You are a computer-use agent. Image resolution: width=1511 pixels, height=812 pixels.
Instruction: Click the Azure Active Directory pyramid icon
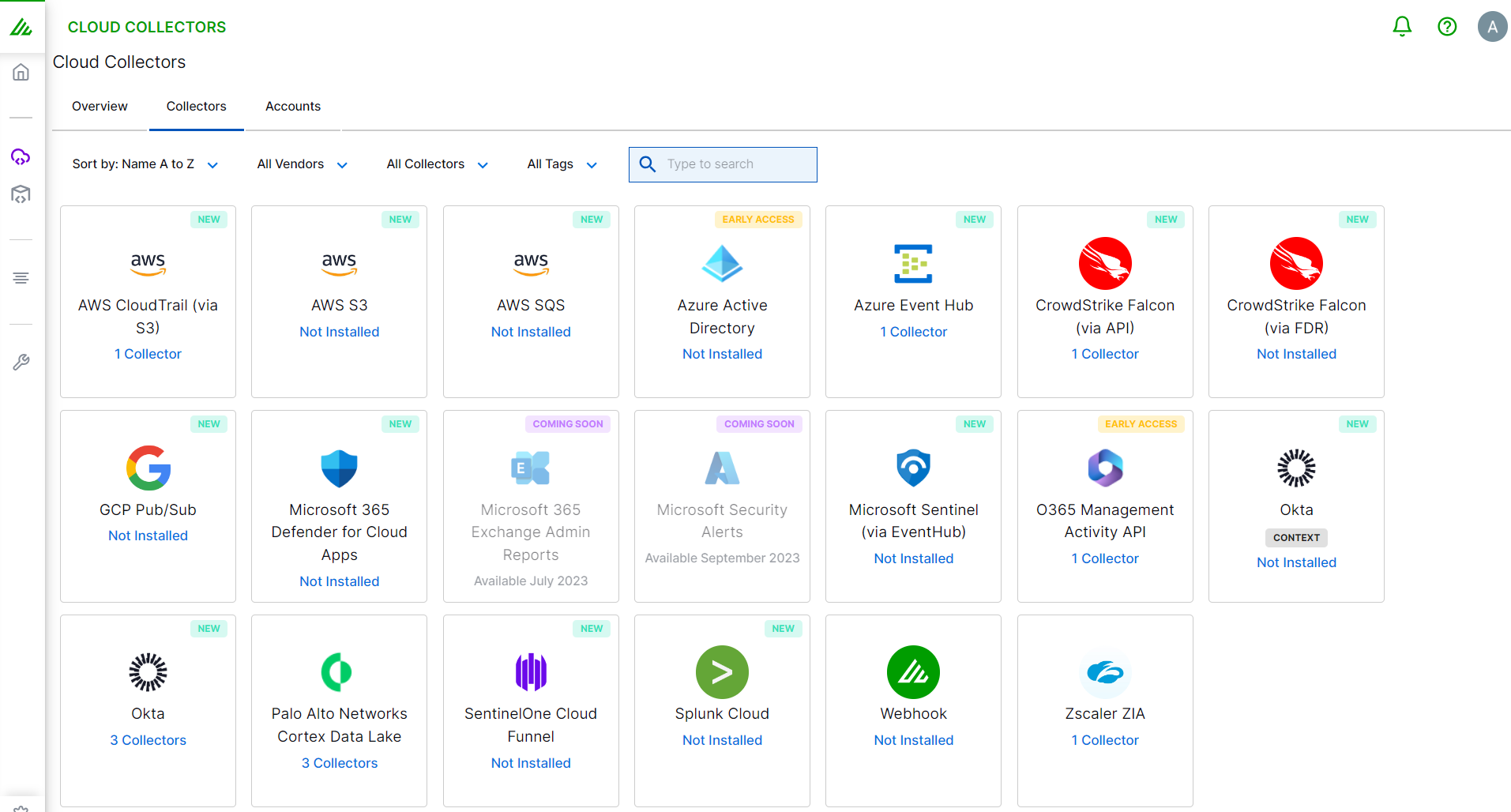click(722, 264)
